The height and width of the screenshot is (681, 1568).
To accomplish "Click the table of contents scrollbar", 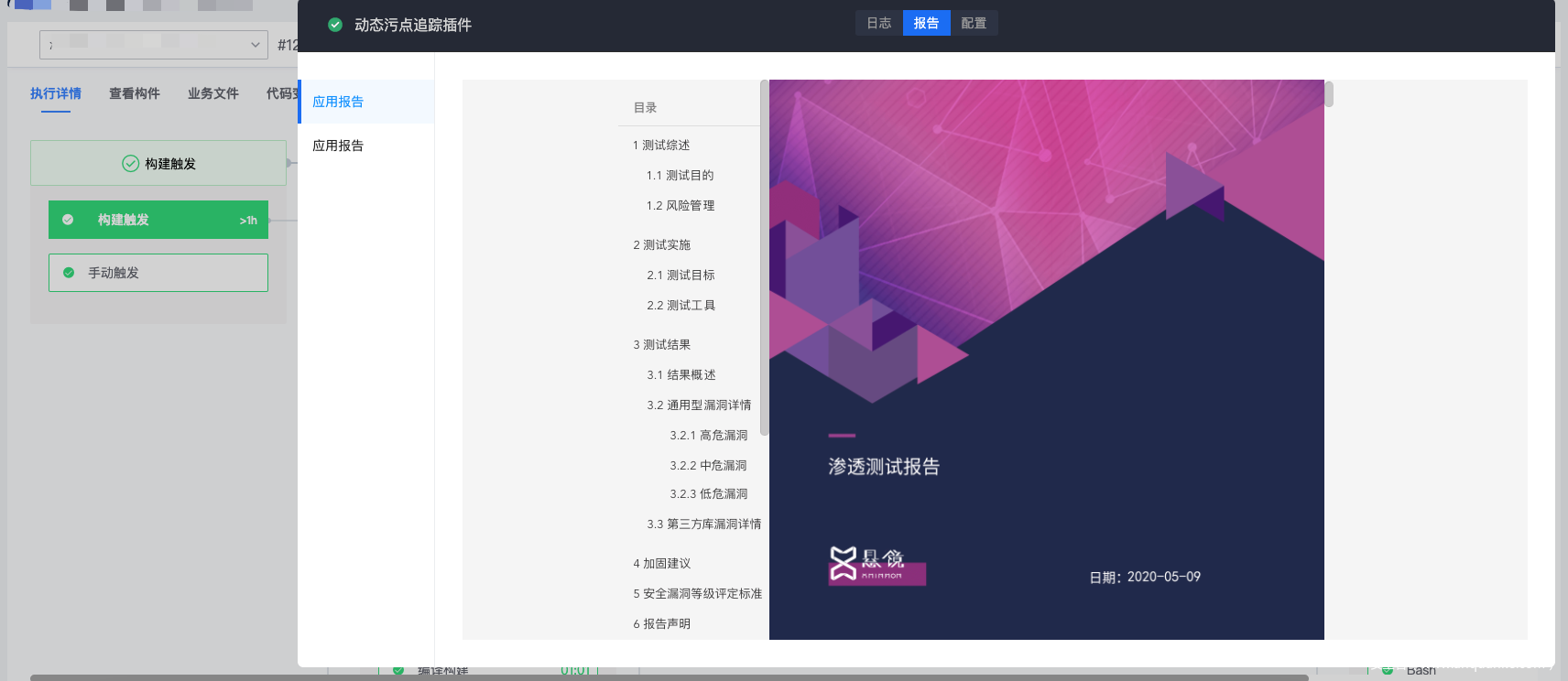I will point(764,256).
